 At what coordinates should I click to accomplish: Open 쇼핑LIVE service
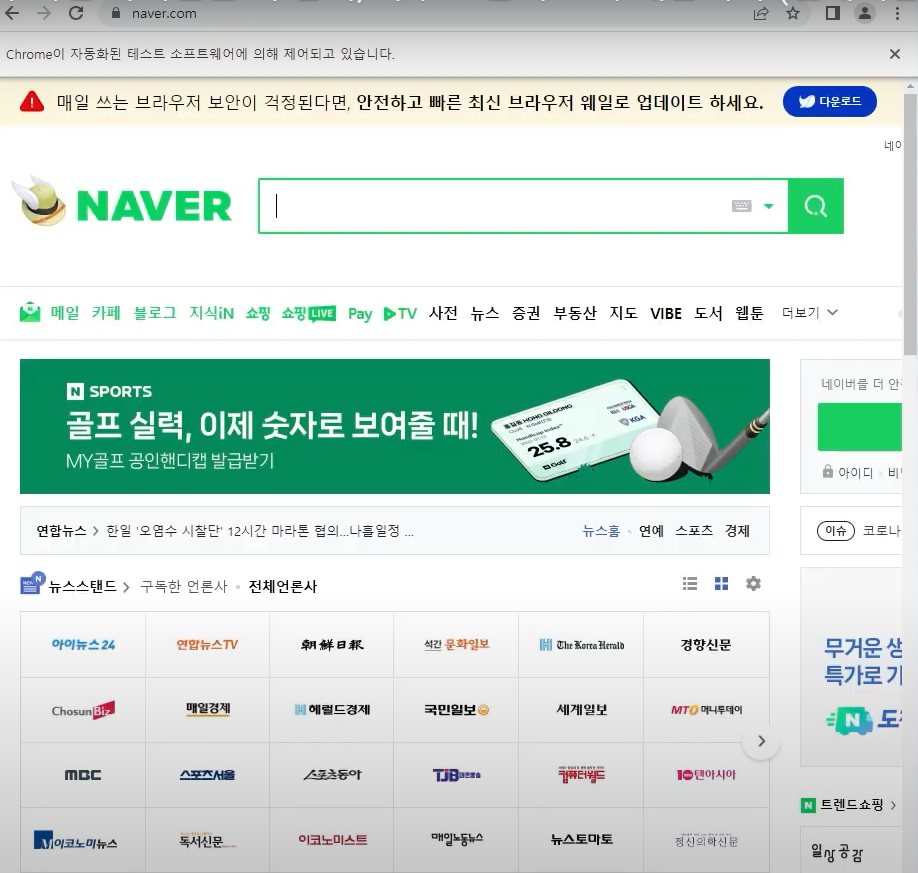point(309,313)
